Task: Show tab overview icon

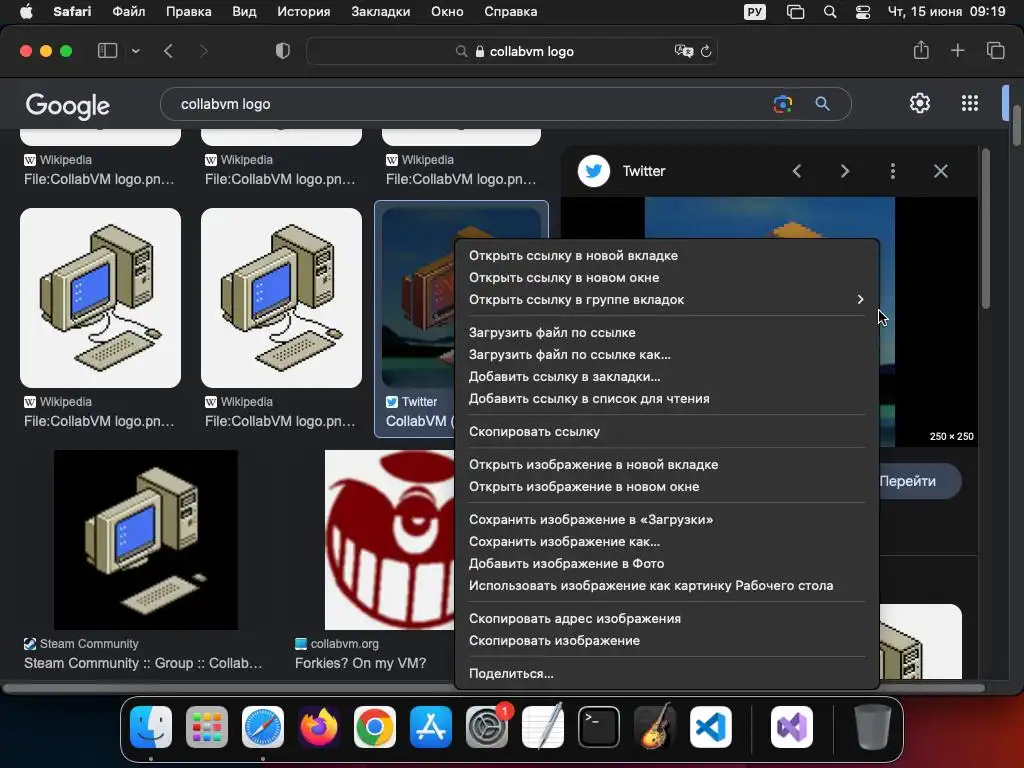Action: click(x=995, y=50)
